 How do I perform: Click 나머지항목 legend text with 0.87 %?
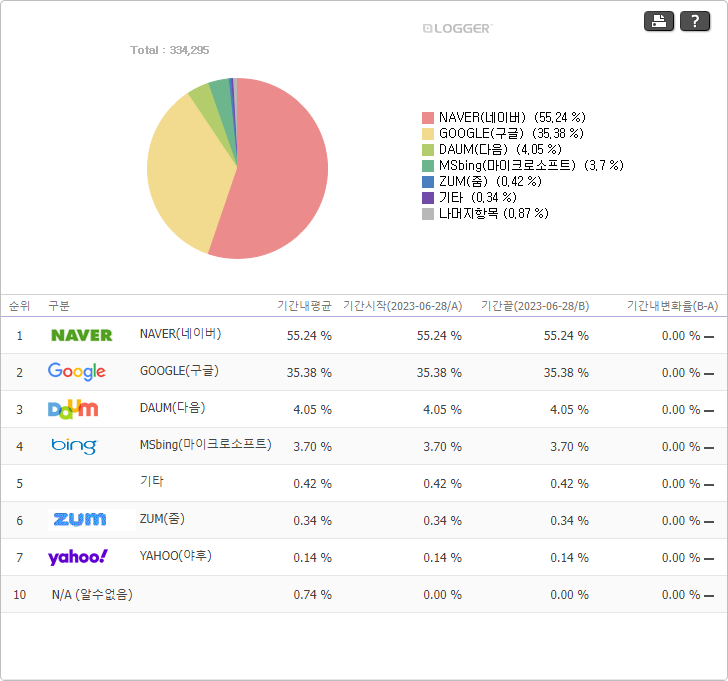pyautogui.click(x=494, y=214)
